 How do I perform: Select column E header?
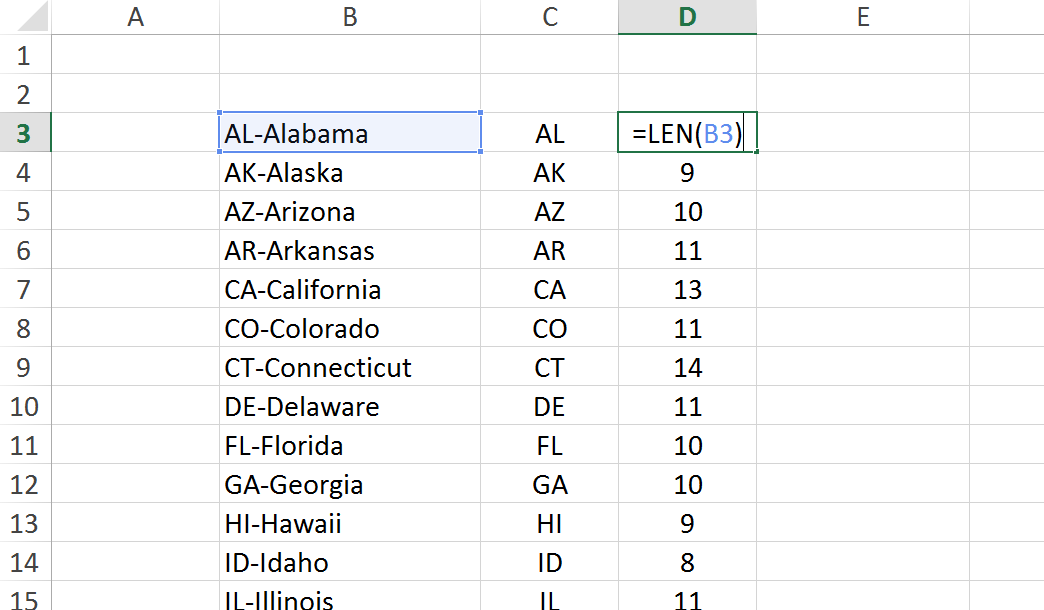point(862,17)
